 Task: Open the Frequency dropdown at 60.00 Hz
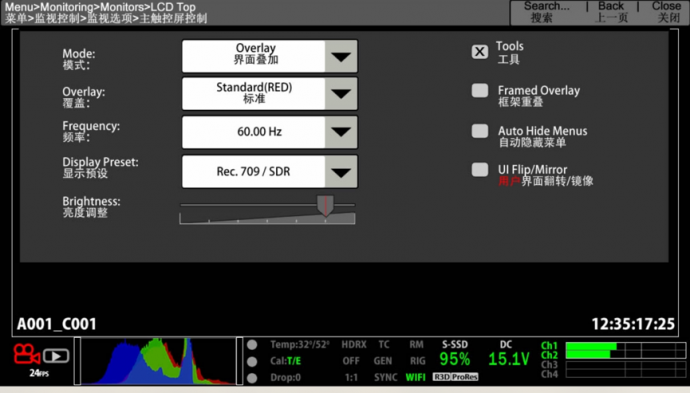270,132
